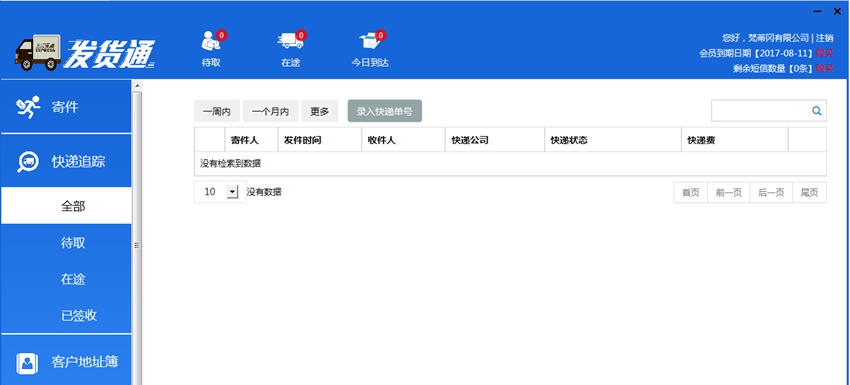This screenshot has height=385, width=850.
Task: Click 购买 next to membership expiry date
Action: (x=825, y=53)
